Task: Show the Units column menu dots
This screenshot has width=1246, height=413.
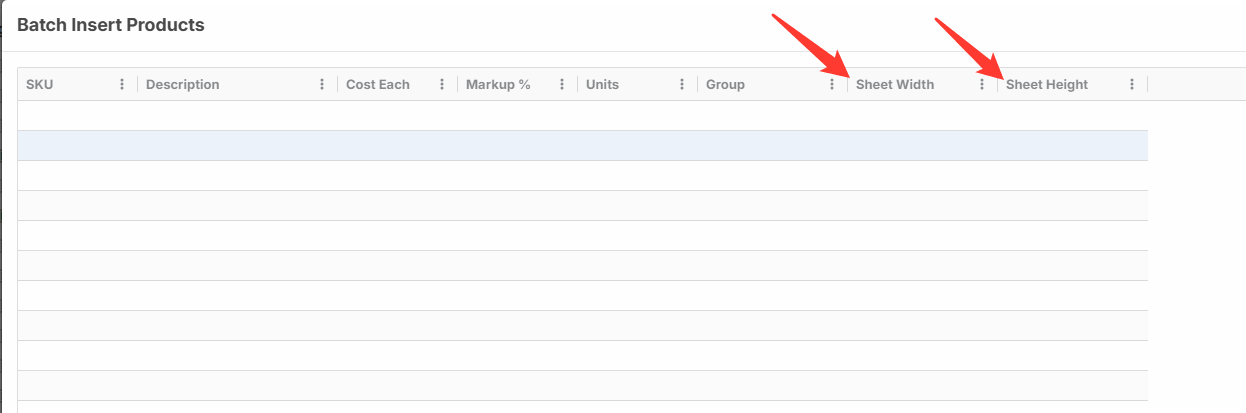Action: (682, 85)
